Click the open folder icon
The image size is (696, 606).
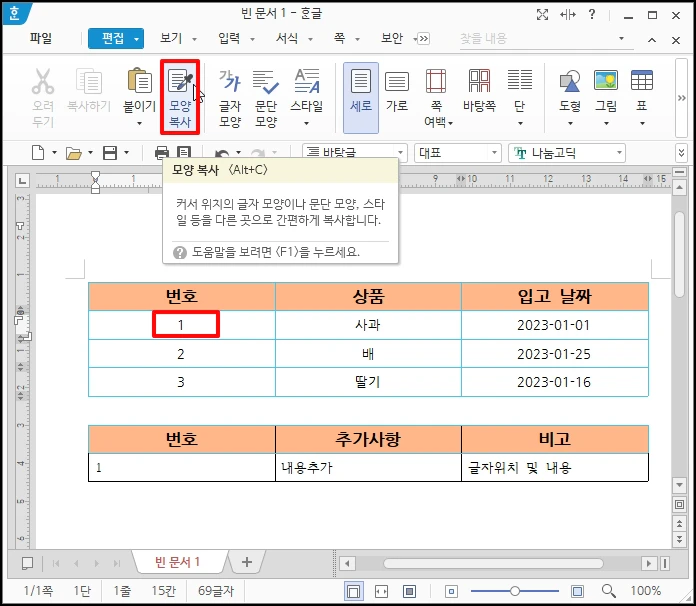(74, 153)
